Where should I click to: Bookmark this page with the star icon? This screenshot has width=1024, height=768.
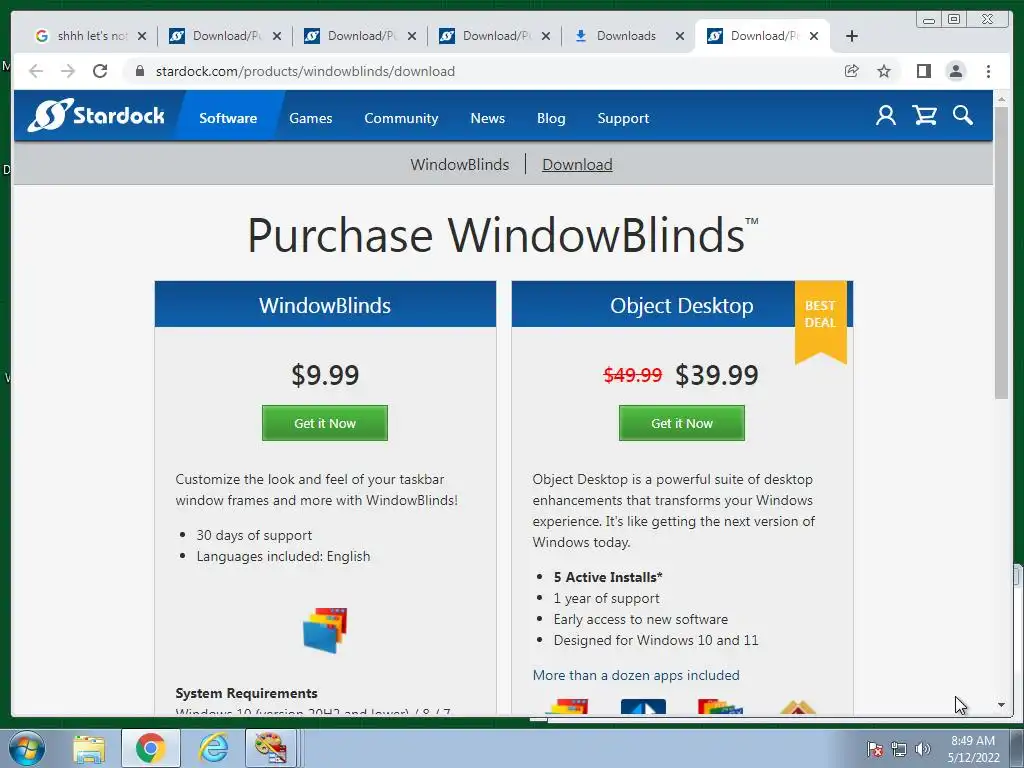click(884, 71)
